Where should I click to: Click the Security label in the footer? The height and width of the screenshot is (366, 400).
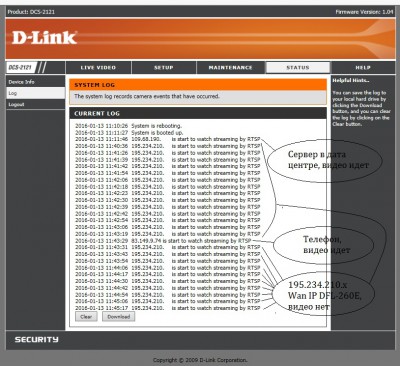(x=36, y=340)
